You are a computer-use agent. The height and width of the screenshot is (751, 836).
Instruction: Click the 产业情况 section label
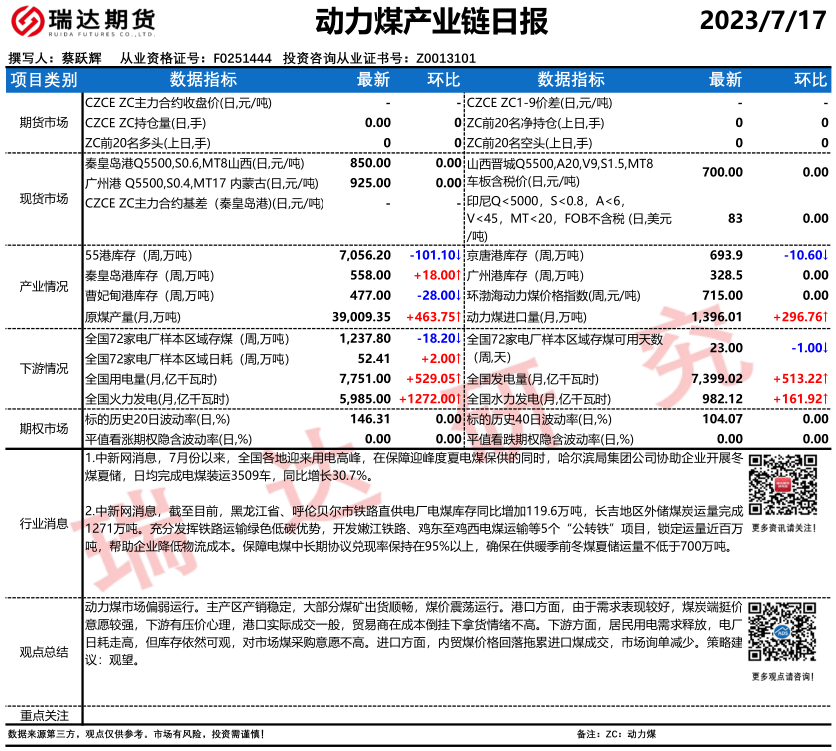click(43, 286)
